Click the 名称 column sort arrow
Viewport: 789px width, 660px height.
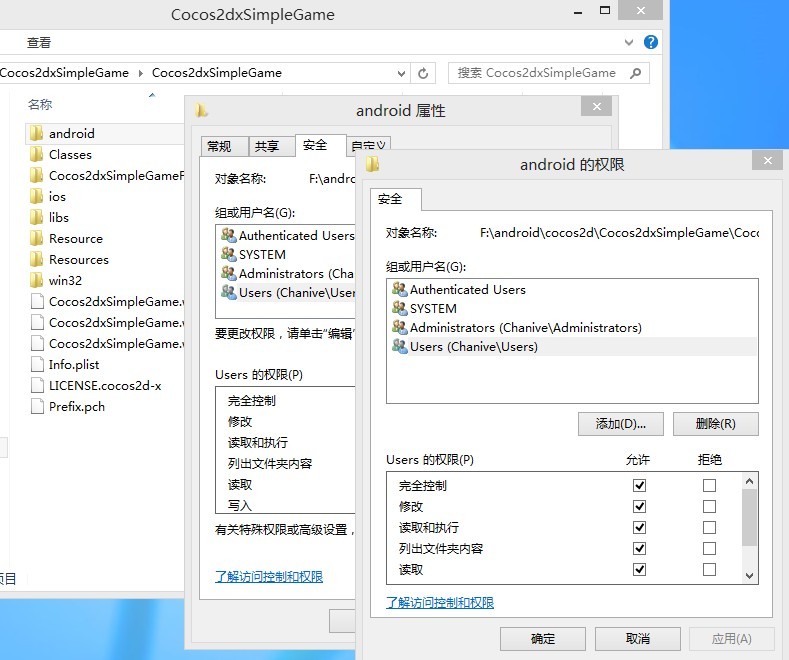click(152, 95)
